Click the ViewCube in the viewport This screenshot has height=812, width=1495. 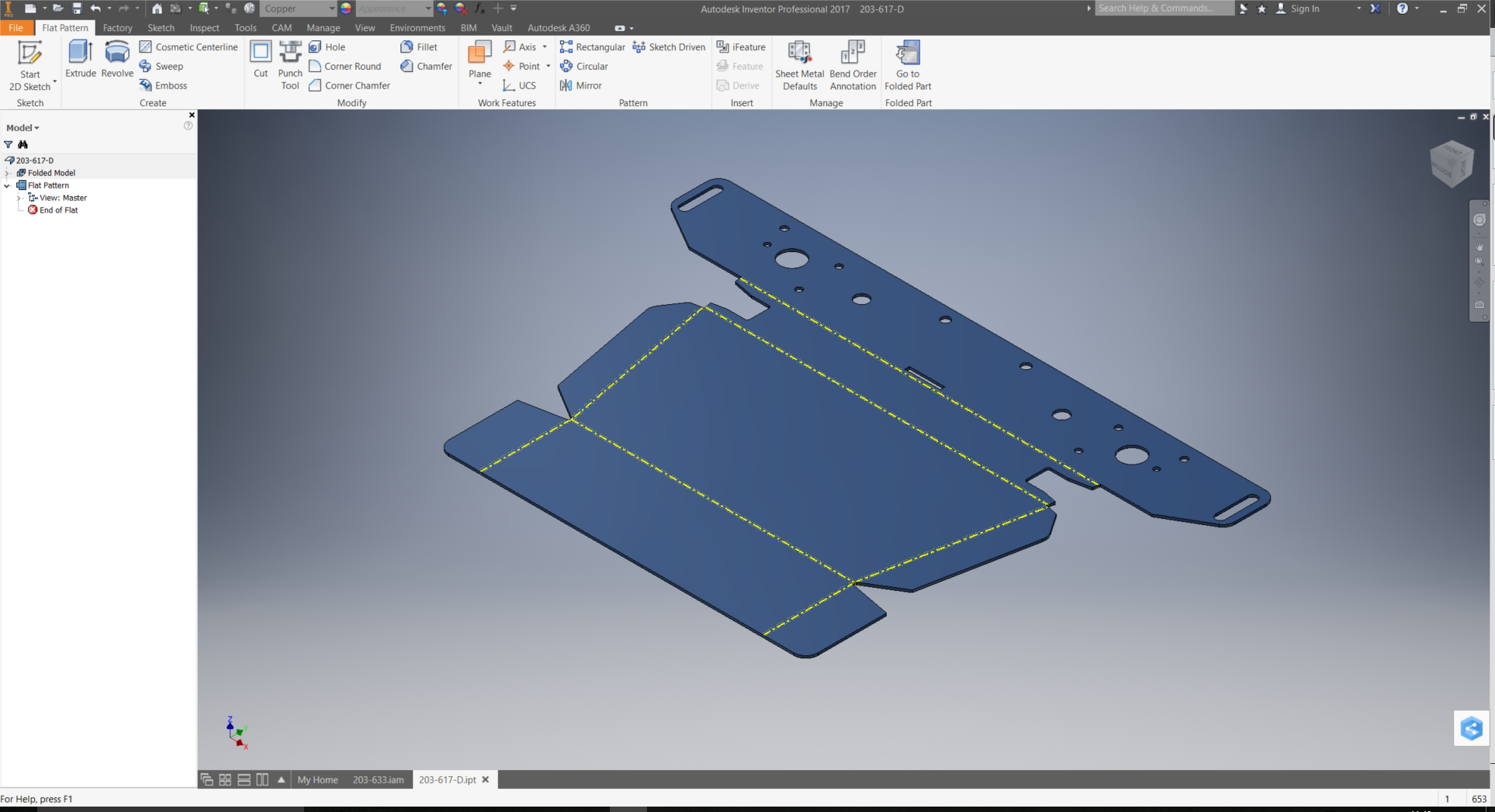1451,164
